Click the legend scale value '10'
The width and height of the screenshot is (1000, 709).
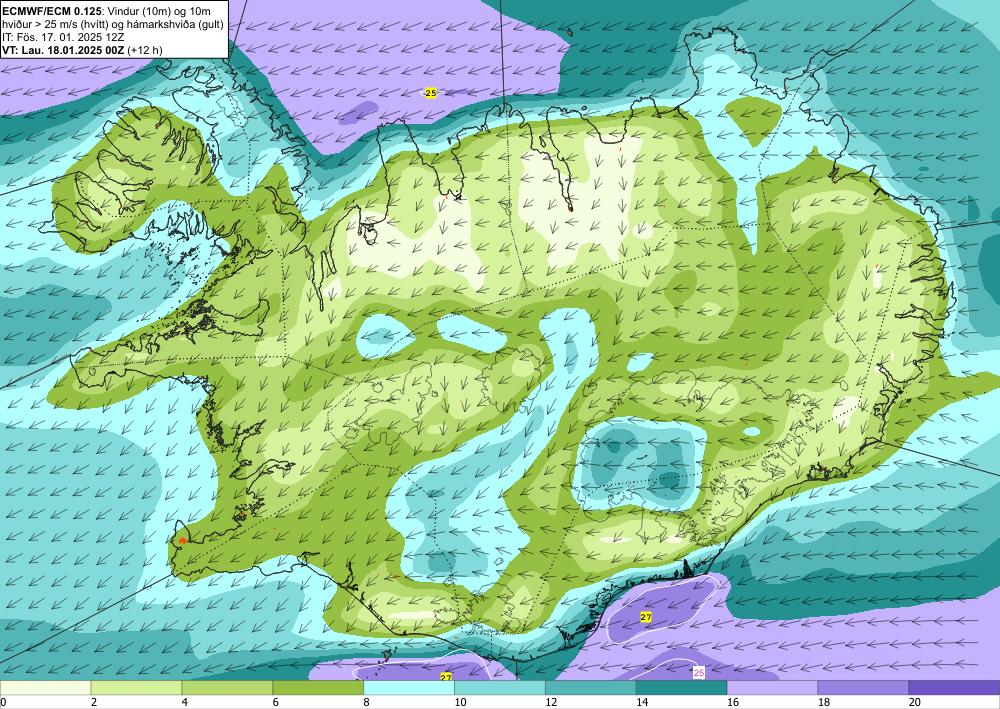[x=460, y=703]
